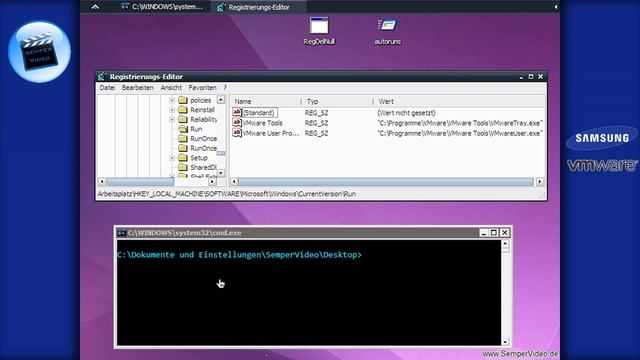
Task: Select the VMware Tools value entry
Action: click(262, 123)
